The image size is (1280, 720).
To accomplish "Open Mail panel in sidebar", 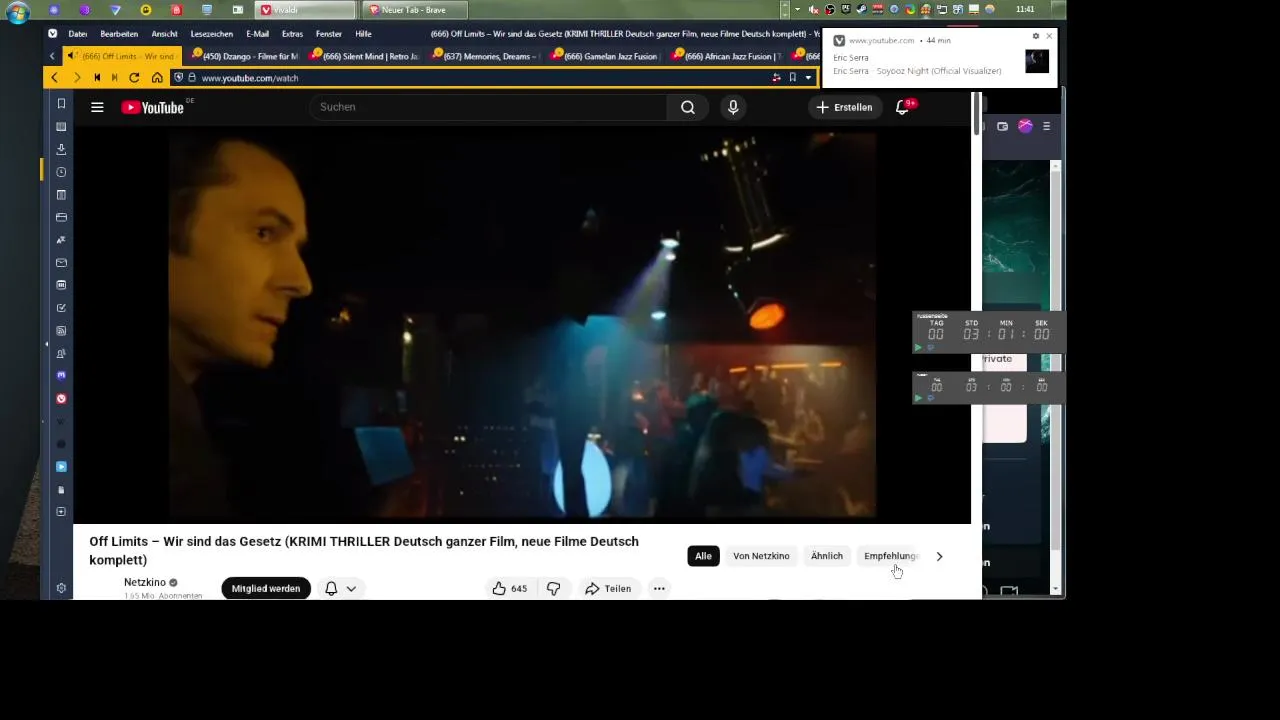I will pos(61,263).
